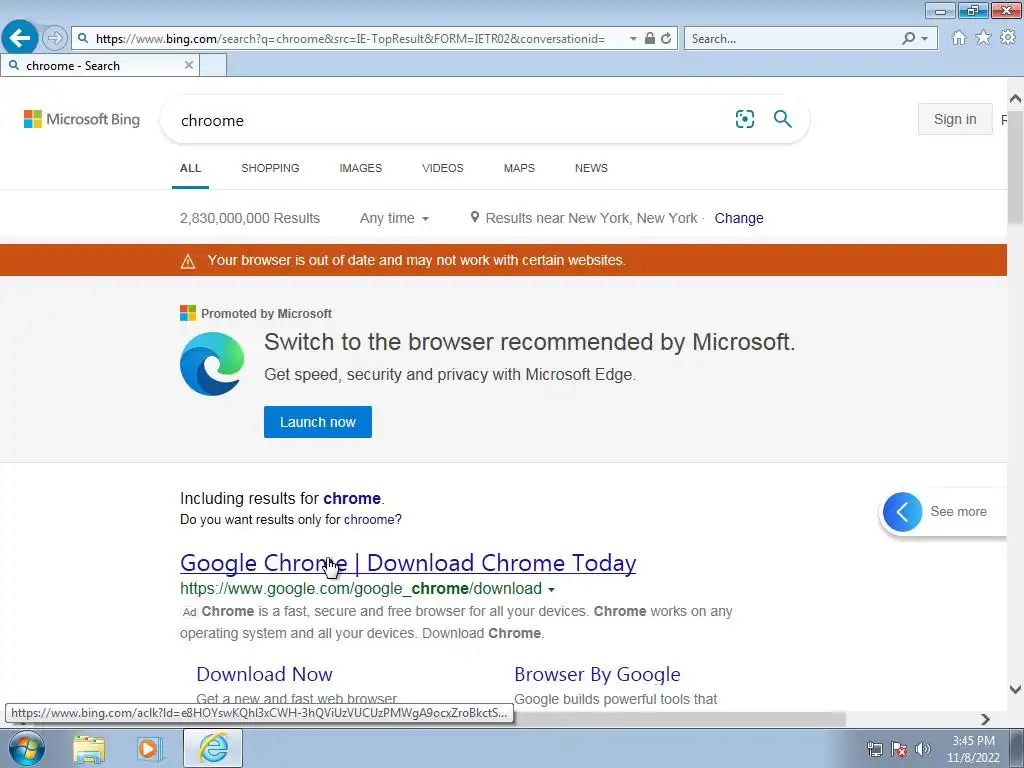Click the address bar URL field
This screenshot has width=1024, height=768.
(x=350, y=39)
